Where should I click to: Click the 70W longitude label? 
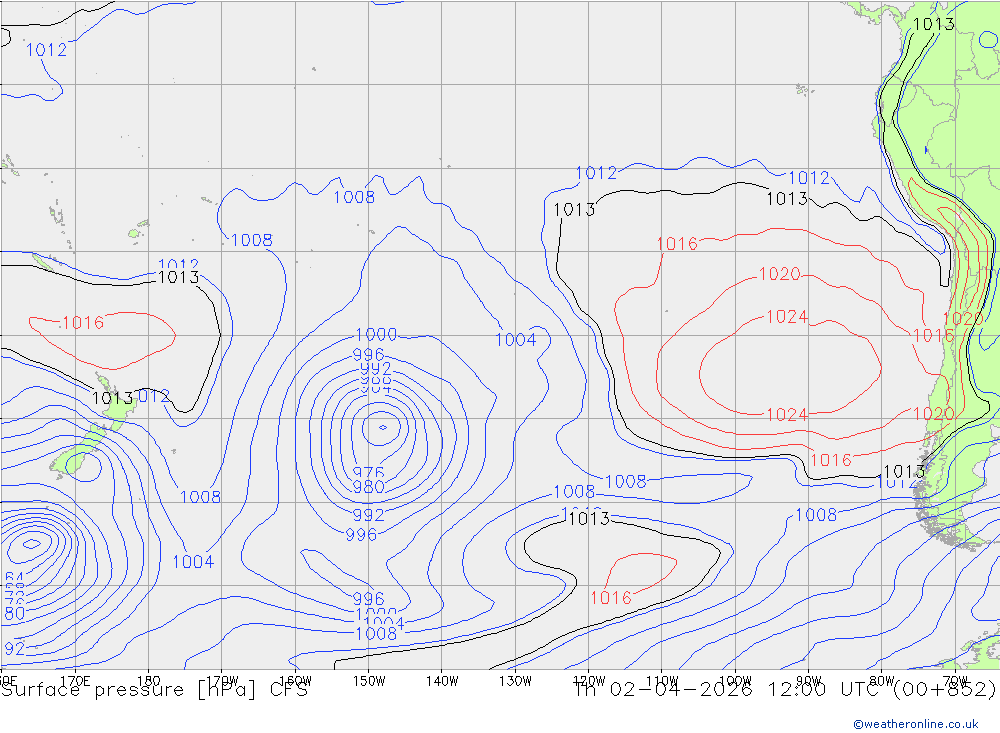coord(955,681)
